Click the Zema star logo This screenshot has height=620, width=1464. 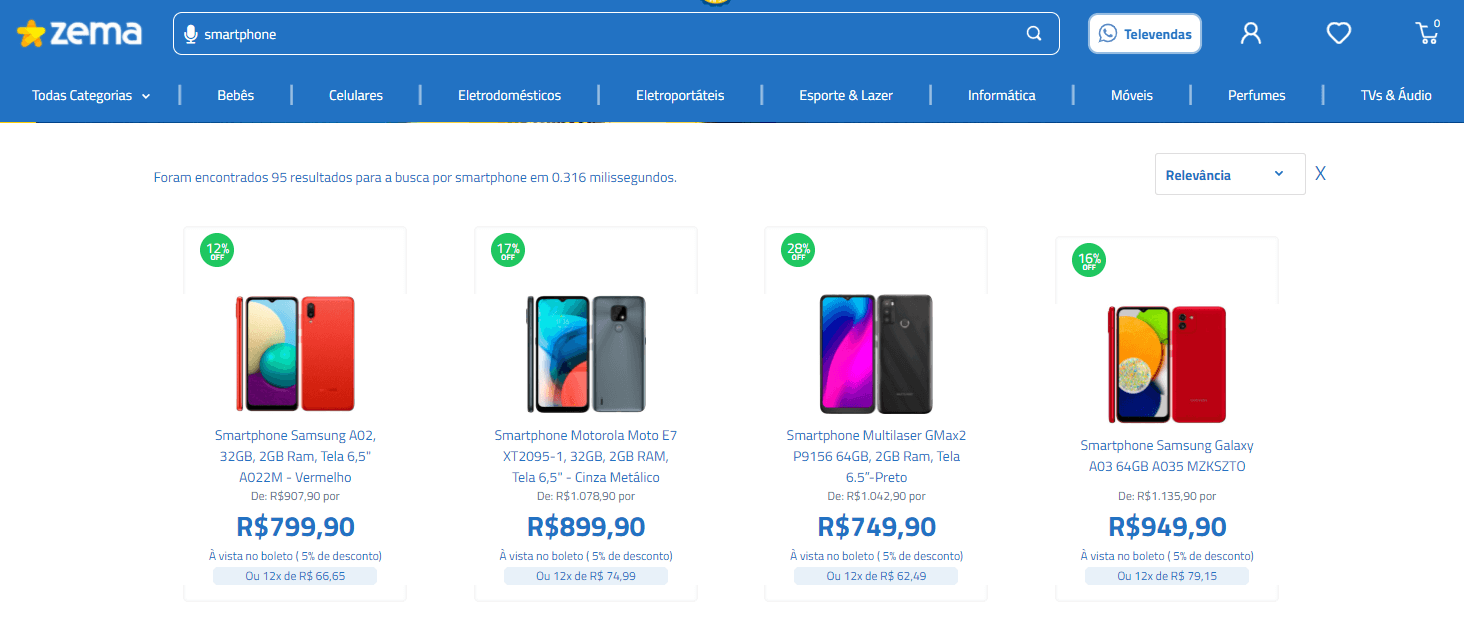point(32,32)
